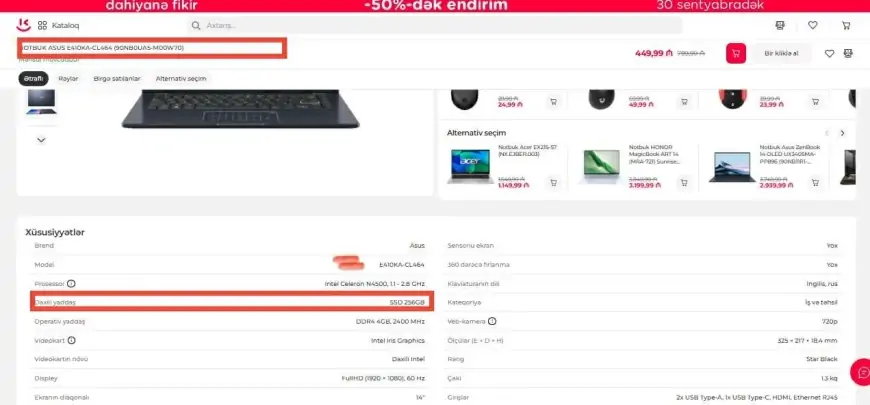Viewport: 870px width, 405px height.
Task: Open the compare scale icon in header
Action: [x=780, y=25]
